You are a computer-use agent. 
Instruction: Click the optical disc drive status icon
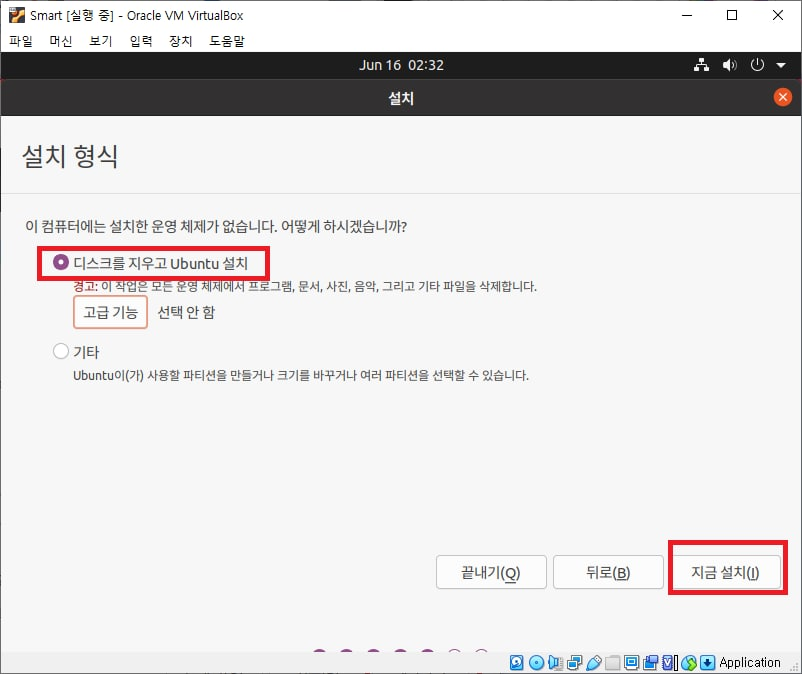click(536, 663)
